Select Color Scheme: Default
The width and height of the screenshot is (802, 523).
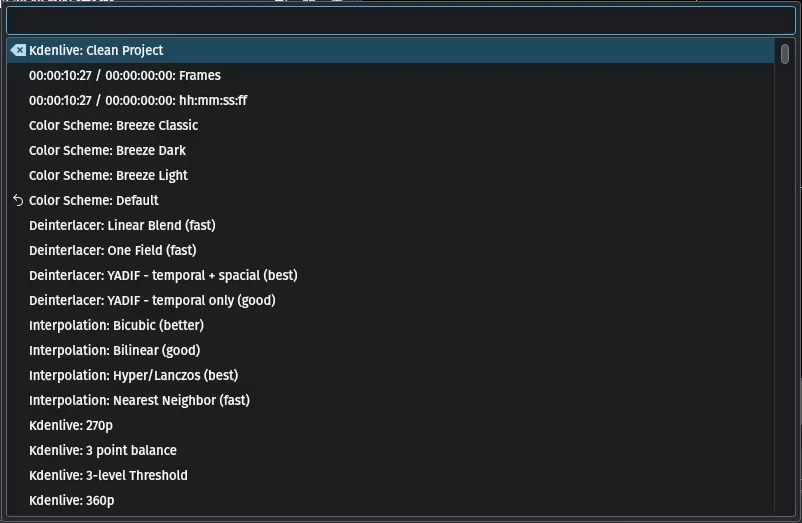click(x=390, y=200)
